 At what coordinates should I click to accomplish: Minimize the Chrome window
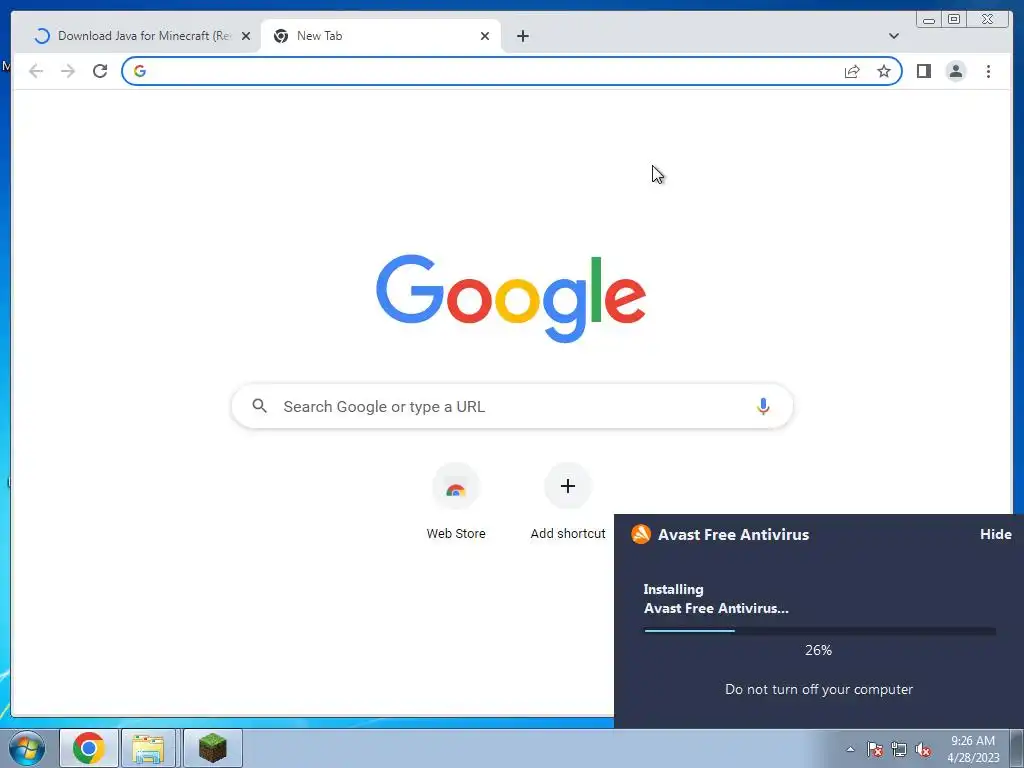[x=929, y=20]
